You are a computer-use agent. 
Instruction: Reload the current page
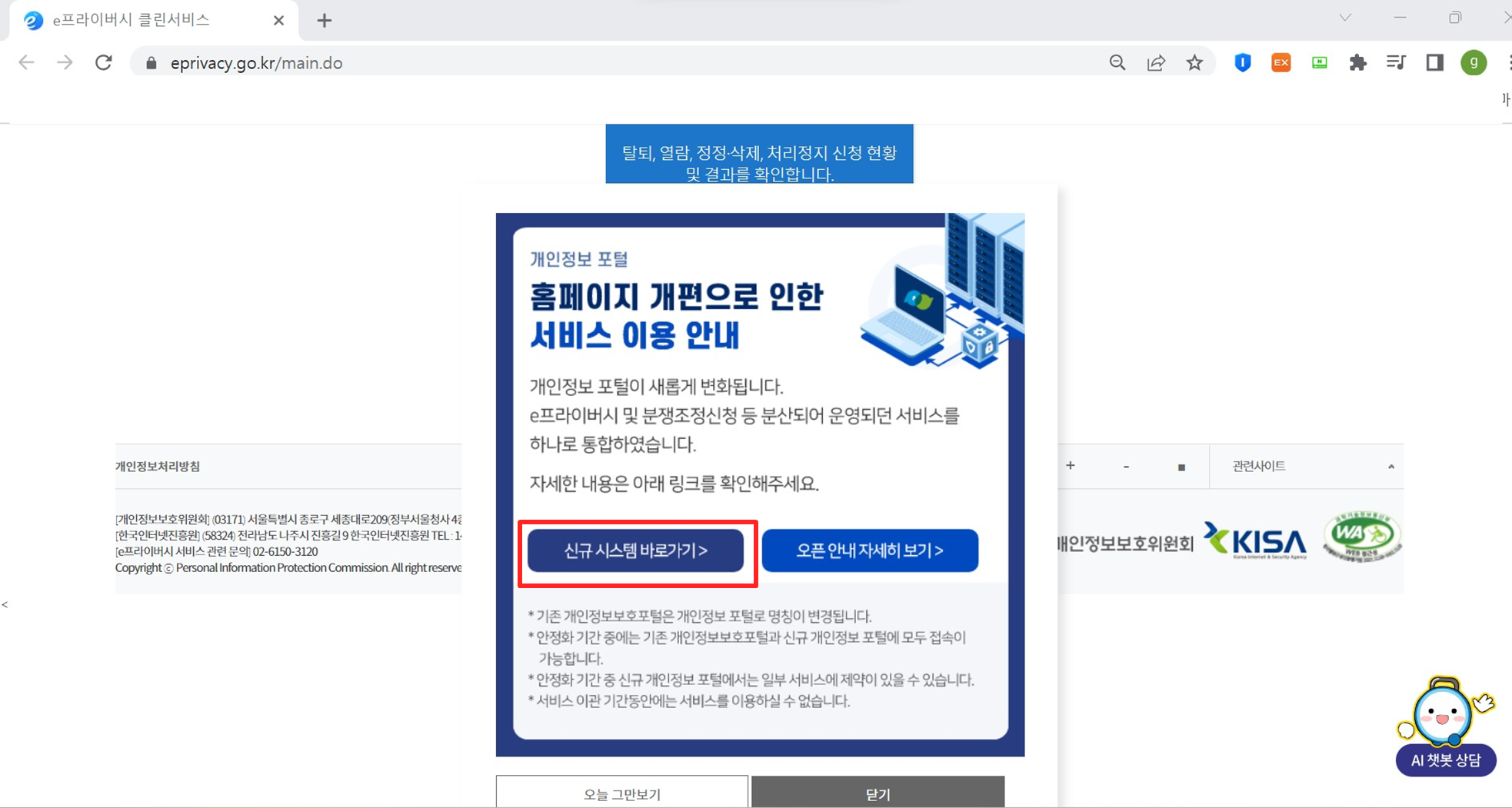(x=103, y=62)
